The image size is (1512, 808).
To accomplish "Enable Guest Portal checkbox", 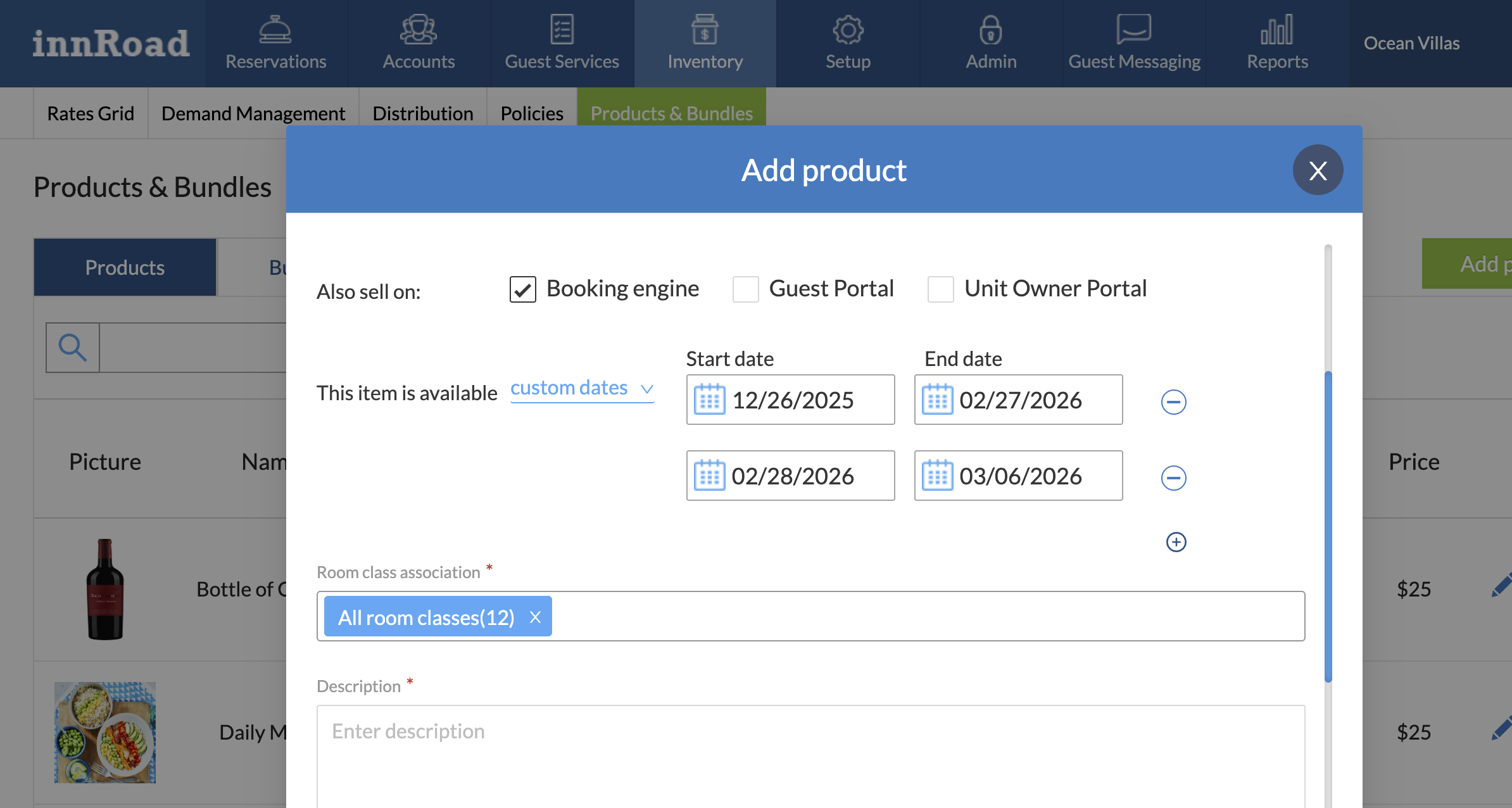I will pyautogui.click(x=745, y=289).
